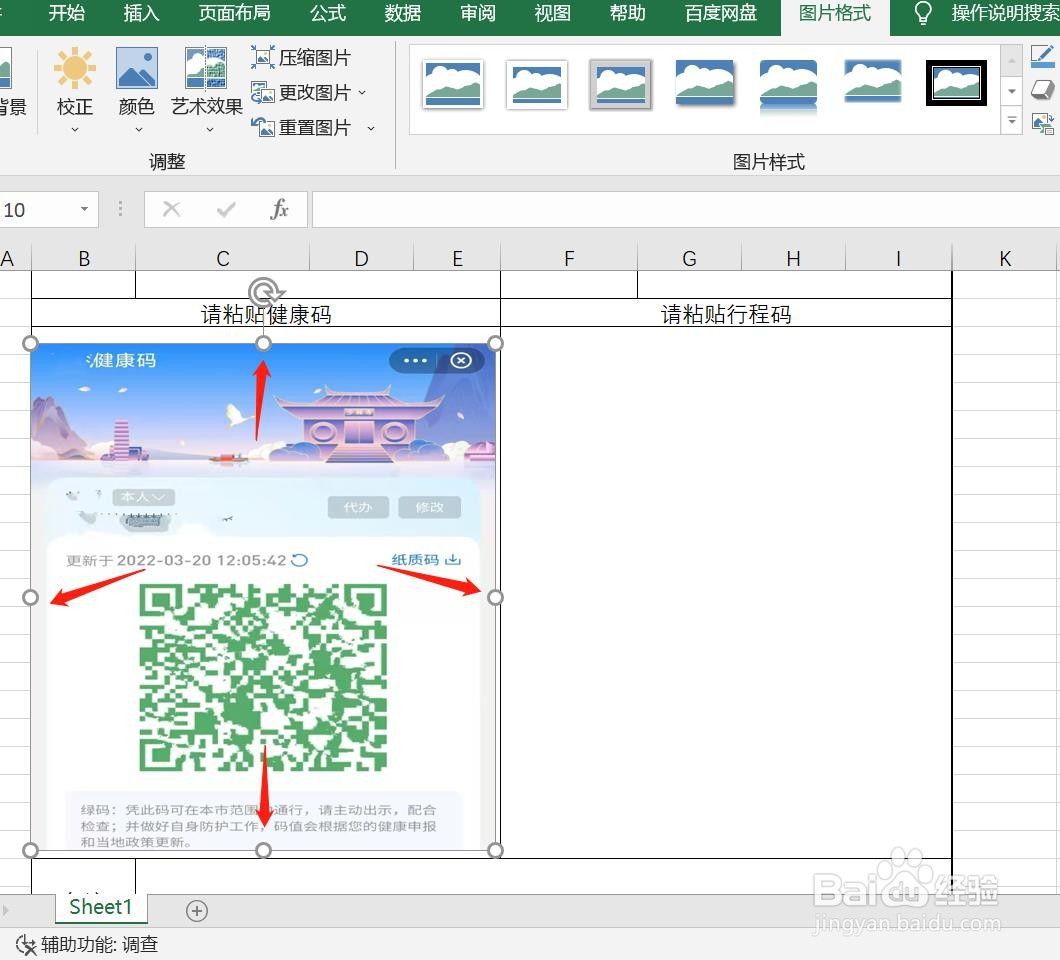Apply the third gray-framed picture style
Image resolution: width=1060 pixels, height=960 pixels.
pyautogui.click(x=621, y=85)
